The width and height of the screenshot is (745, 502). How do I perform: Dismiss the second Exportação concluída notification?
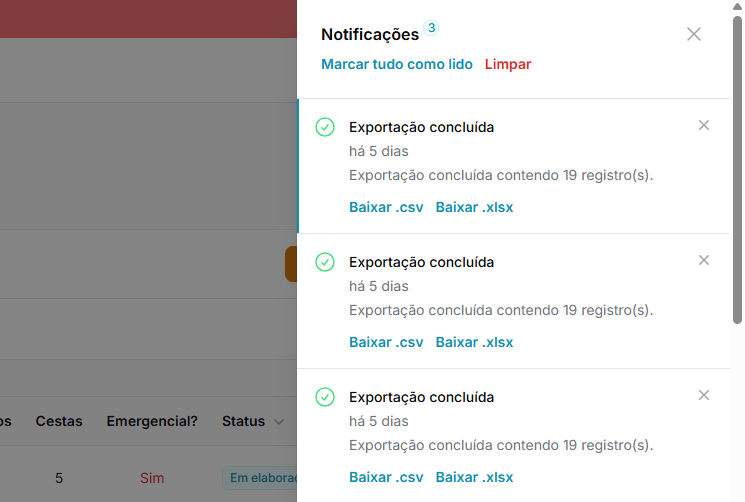pyautogui.click(x=704, y=260)
